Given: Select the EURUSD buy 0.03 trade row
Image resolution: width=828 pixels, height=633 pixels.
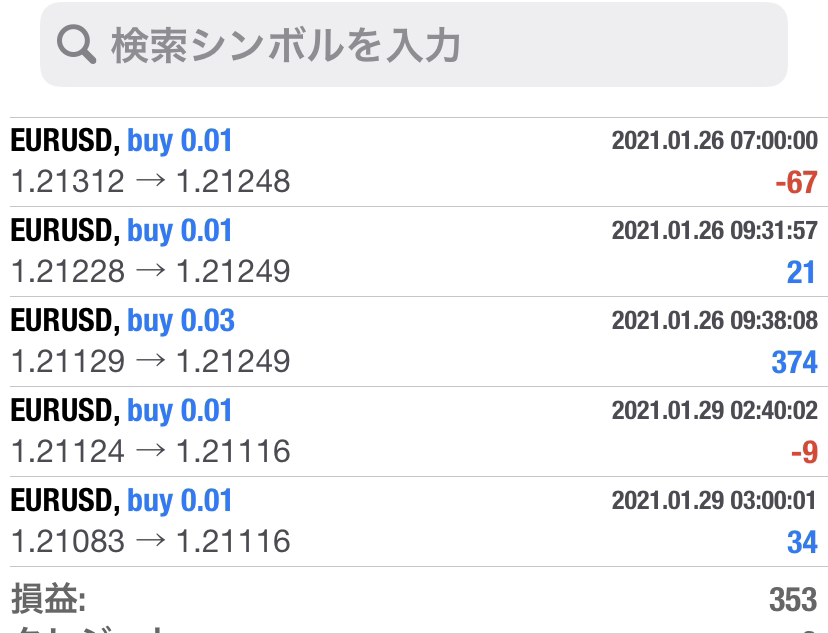Looking at the screenshot, I should tap(414, 342).
